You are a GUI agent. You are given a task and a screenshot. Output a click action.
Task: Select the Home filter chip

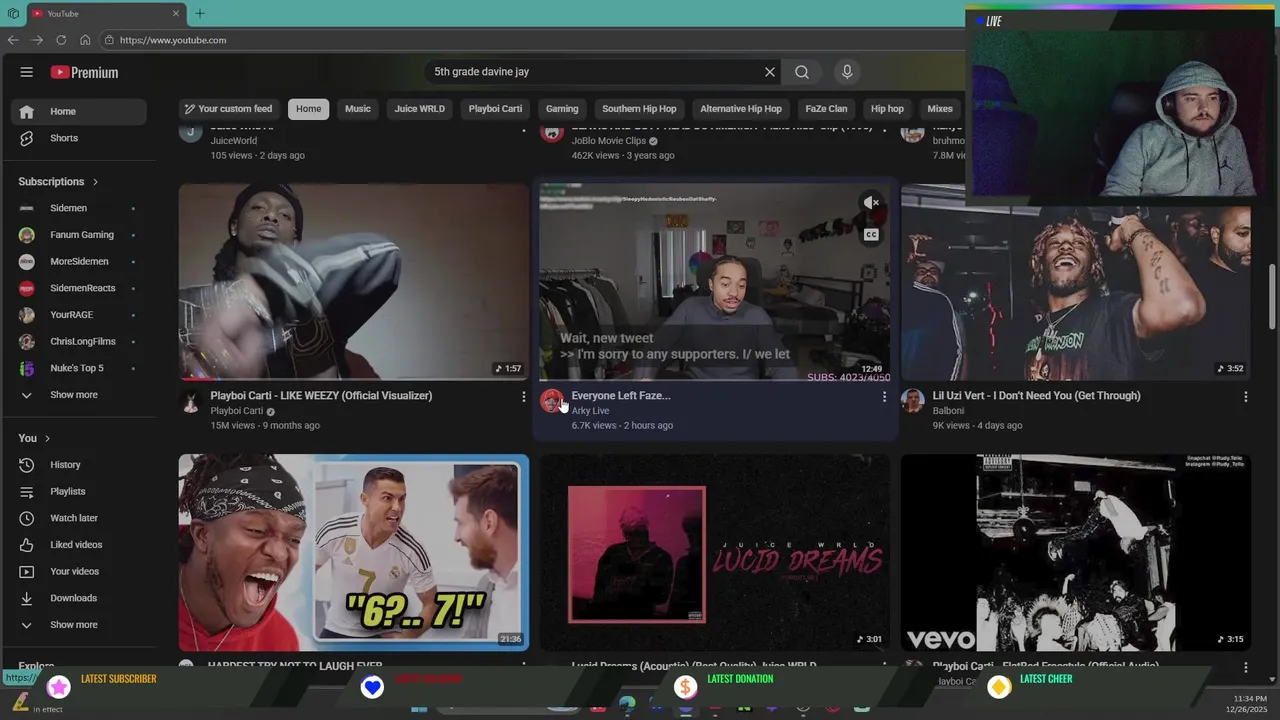(x=309, y=109)
